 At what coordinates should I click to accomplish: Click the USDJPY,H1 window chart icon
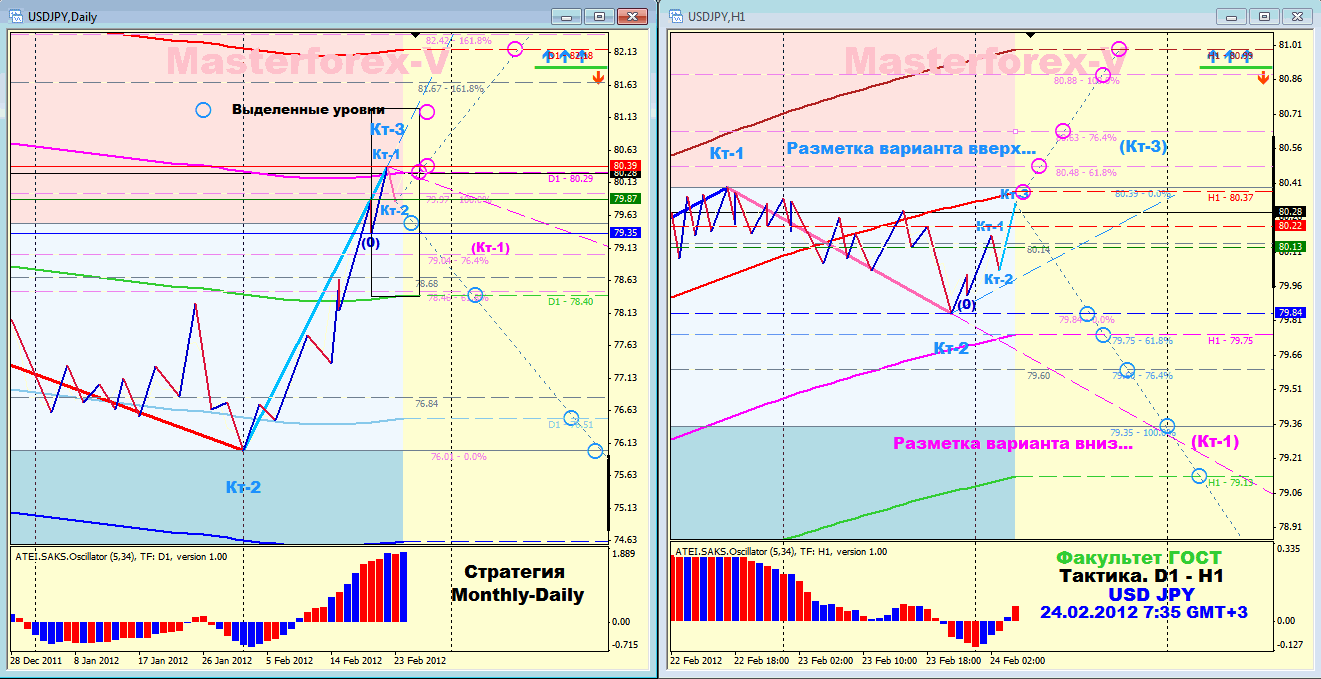[x=675, y=16]
